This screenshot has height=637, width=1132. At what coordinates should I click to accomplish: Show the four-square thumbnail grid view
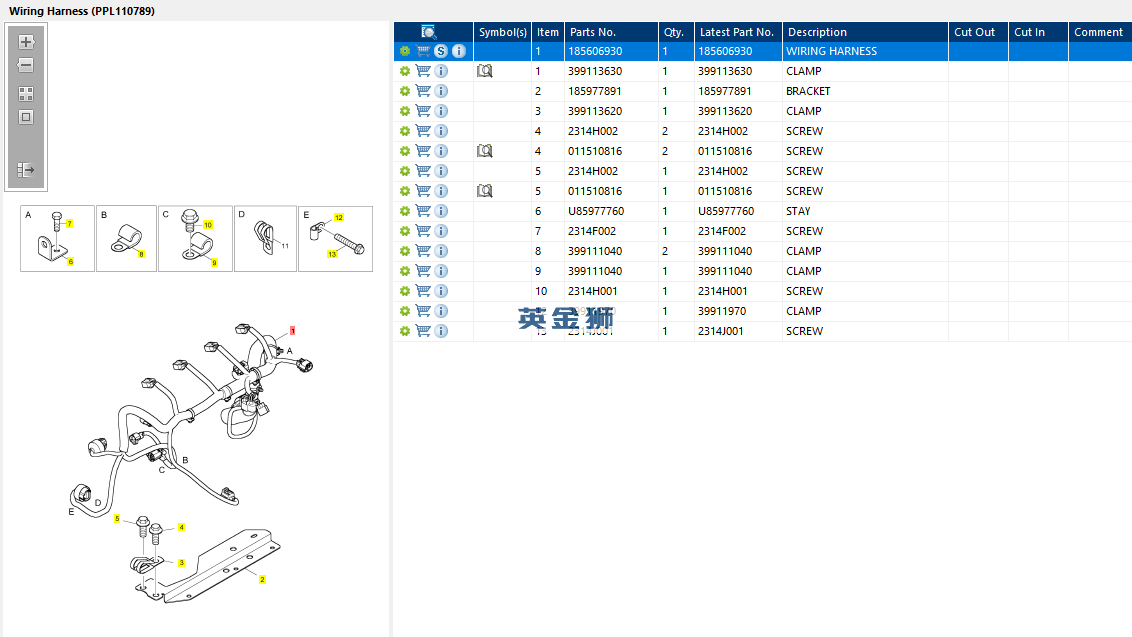pyautogui.click(x=26, y=94)
